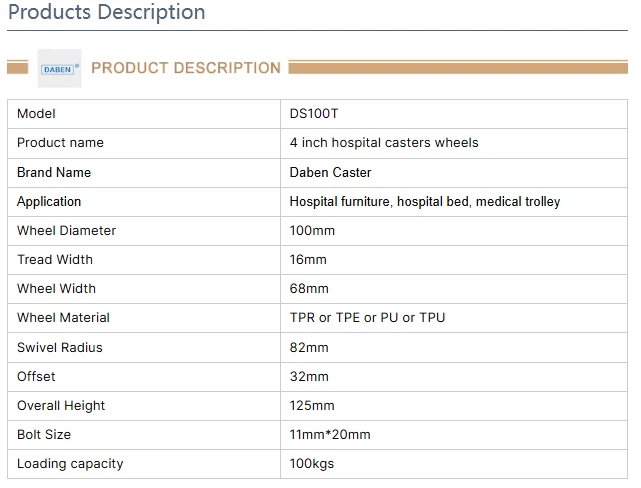Click the Wheel Diameter 100mm value
The image size is (641, 488).
click(312, 230)
